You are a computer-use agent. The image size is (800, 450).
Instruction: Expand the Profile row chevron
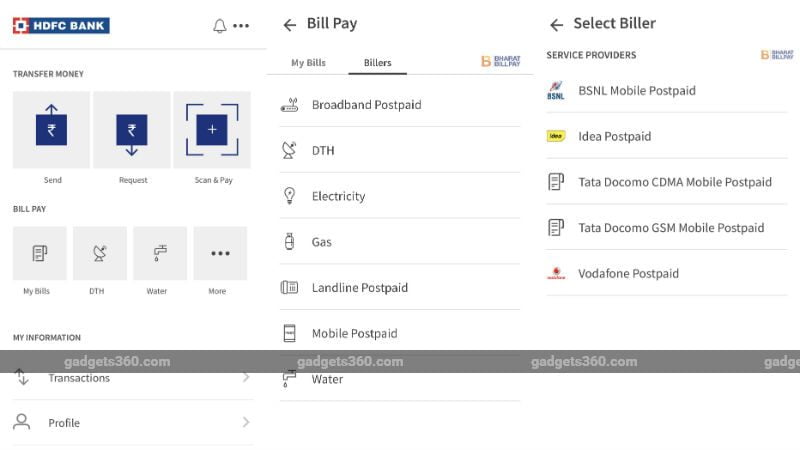[x=246, y=423]
